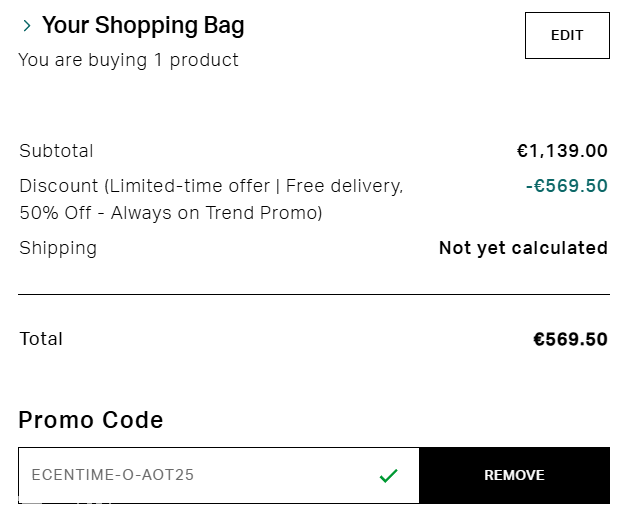Image resolution: width=640 pixels, height=518 pixels.
Task: Click the Promo Code heading
Action: click(x=90, y=420)
